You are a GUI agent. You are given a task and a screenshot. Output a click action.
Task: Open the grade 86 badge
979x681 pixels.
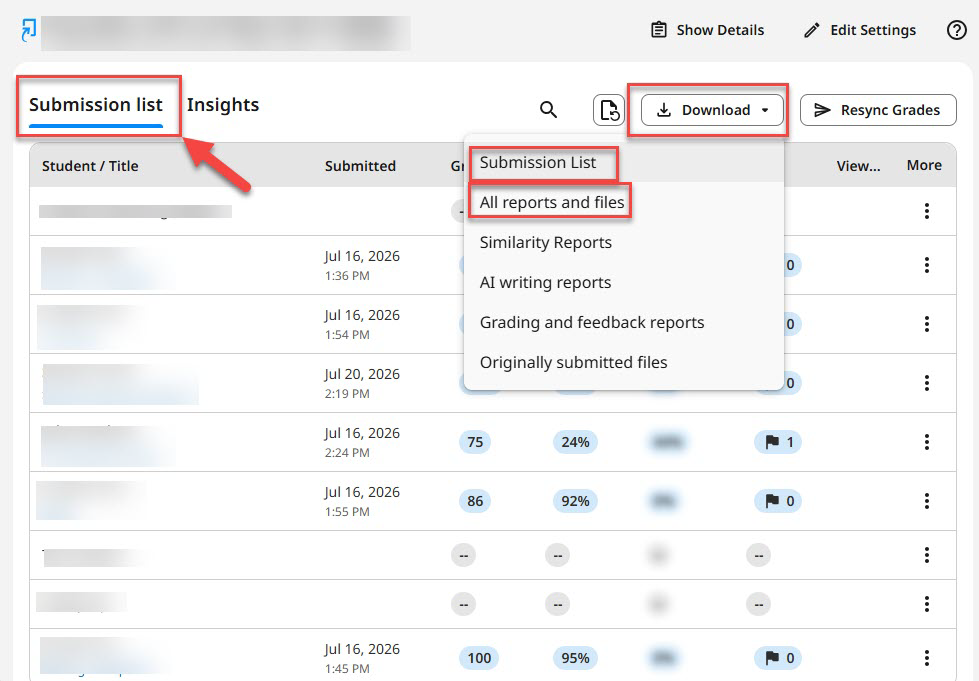475,501
